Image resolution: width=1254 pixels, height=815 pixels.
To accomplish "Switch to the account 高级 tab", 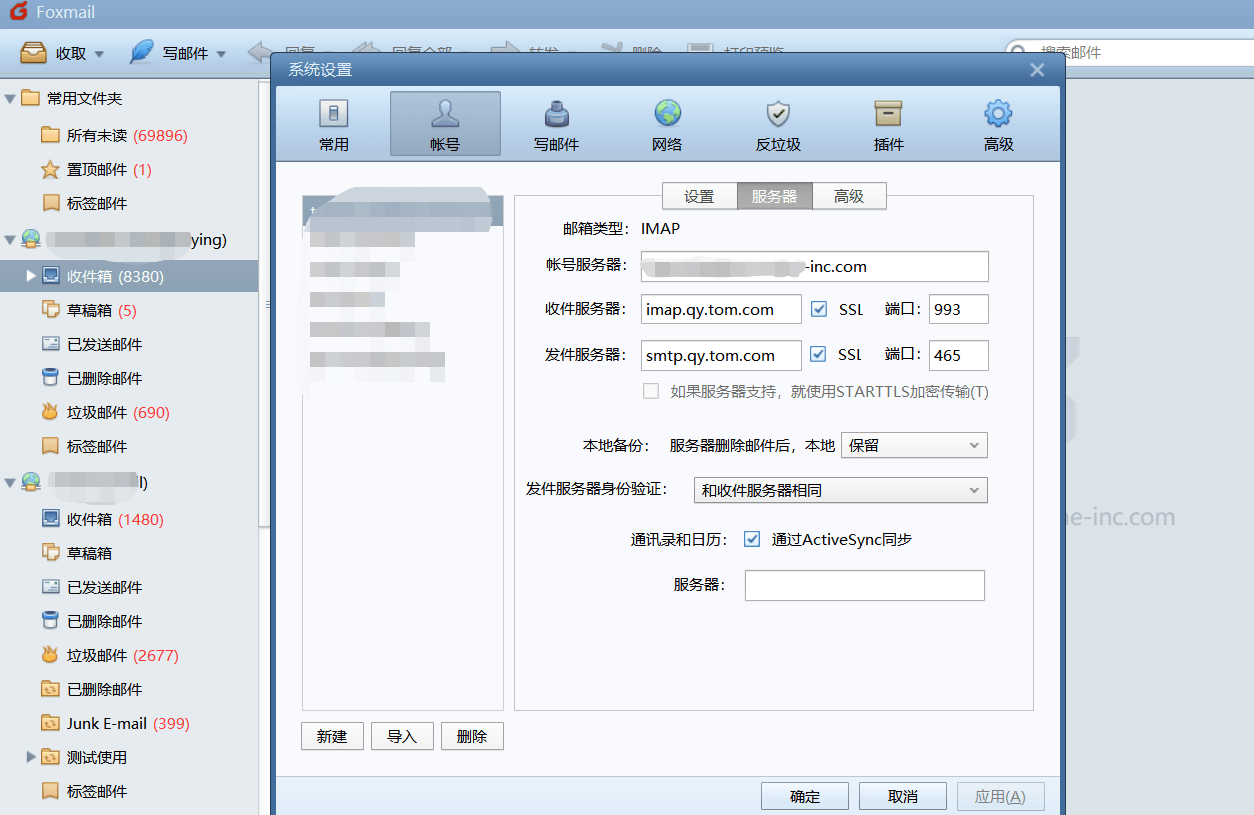I will 849,196.
